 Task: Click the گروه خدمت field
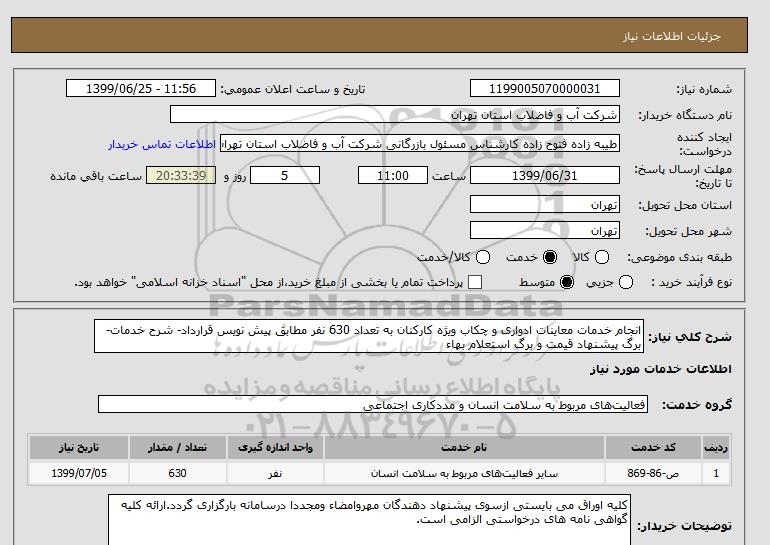tap(373, 405)
